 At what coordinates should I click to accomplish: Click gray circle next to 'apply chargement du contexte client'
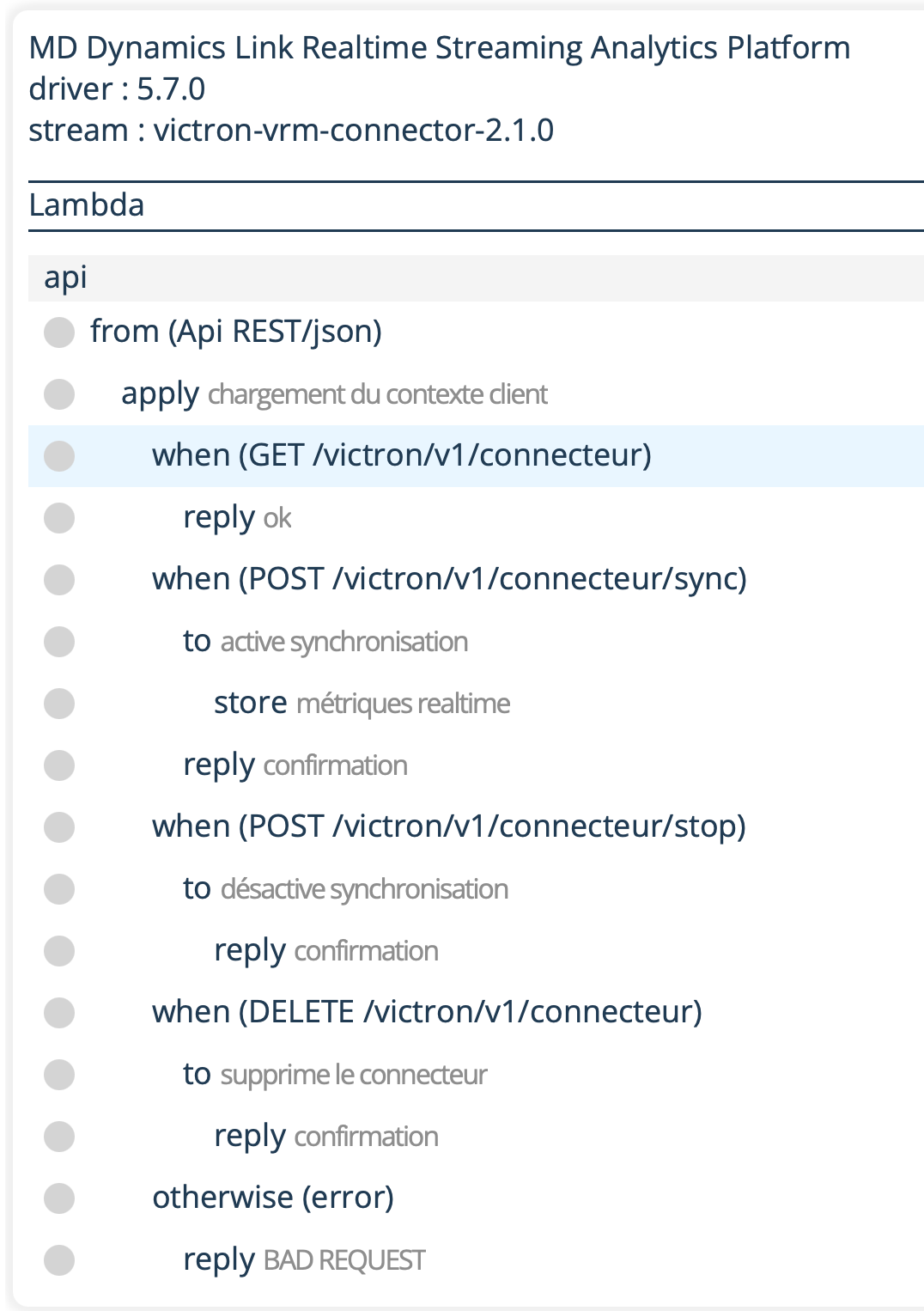click(59, 394)
